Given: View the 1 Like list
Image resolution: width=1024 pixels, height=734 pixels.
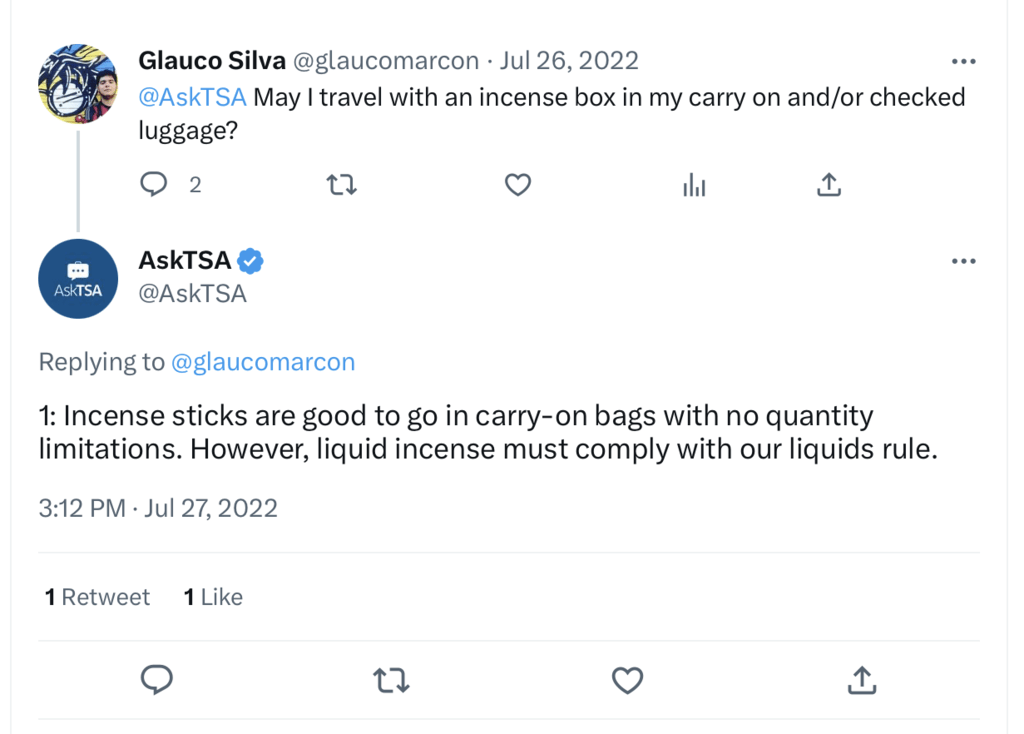Looking at the screenshot, I should point(212,596).
